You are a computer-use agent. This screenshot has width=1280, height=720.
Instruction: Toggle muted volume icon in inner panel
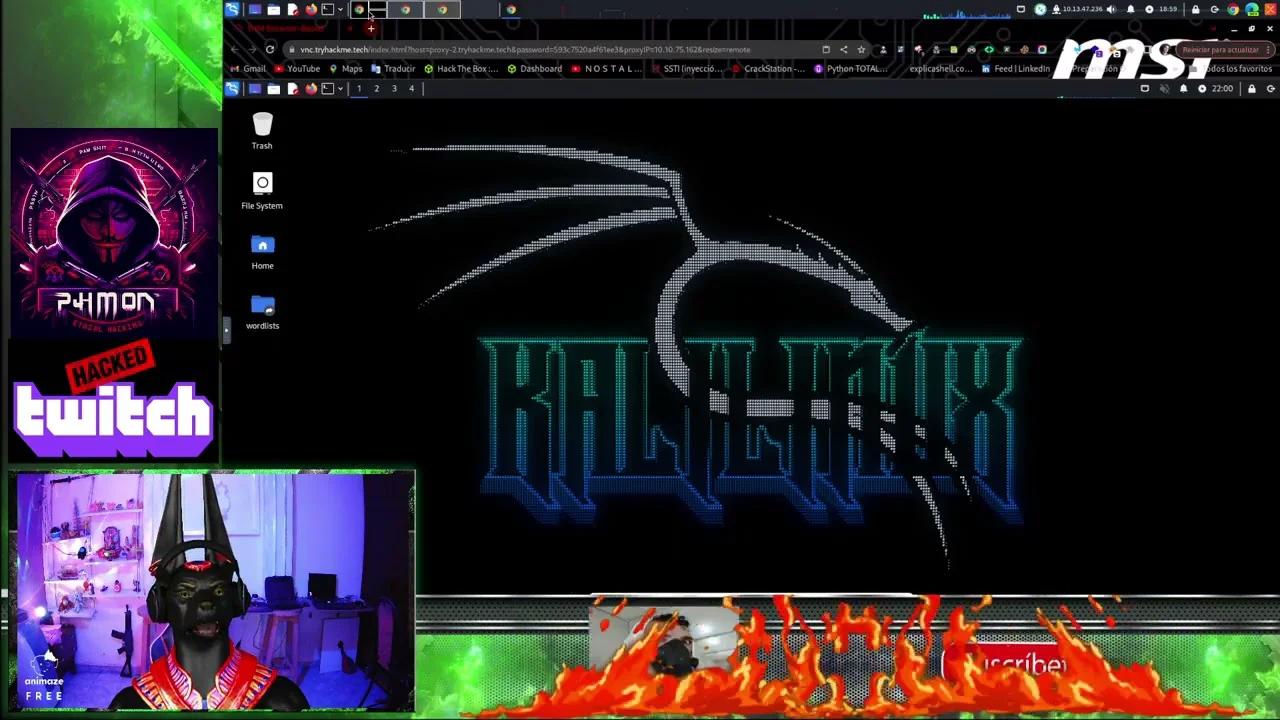click(1164, 89)
